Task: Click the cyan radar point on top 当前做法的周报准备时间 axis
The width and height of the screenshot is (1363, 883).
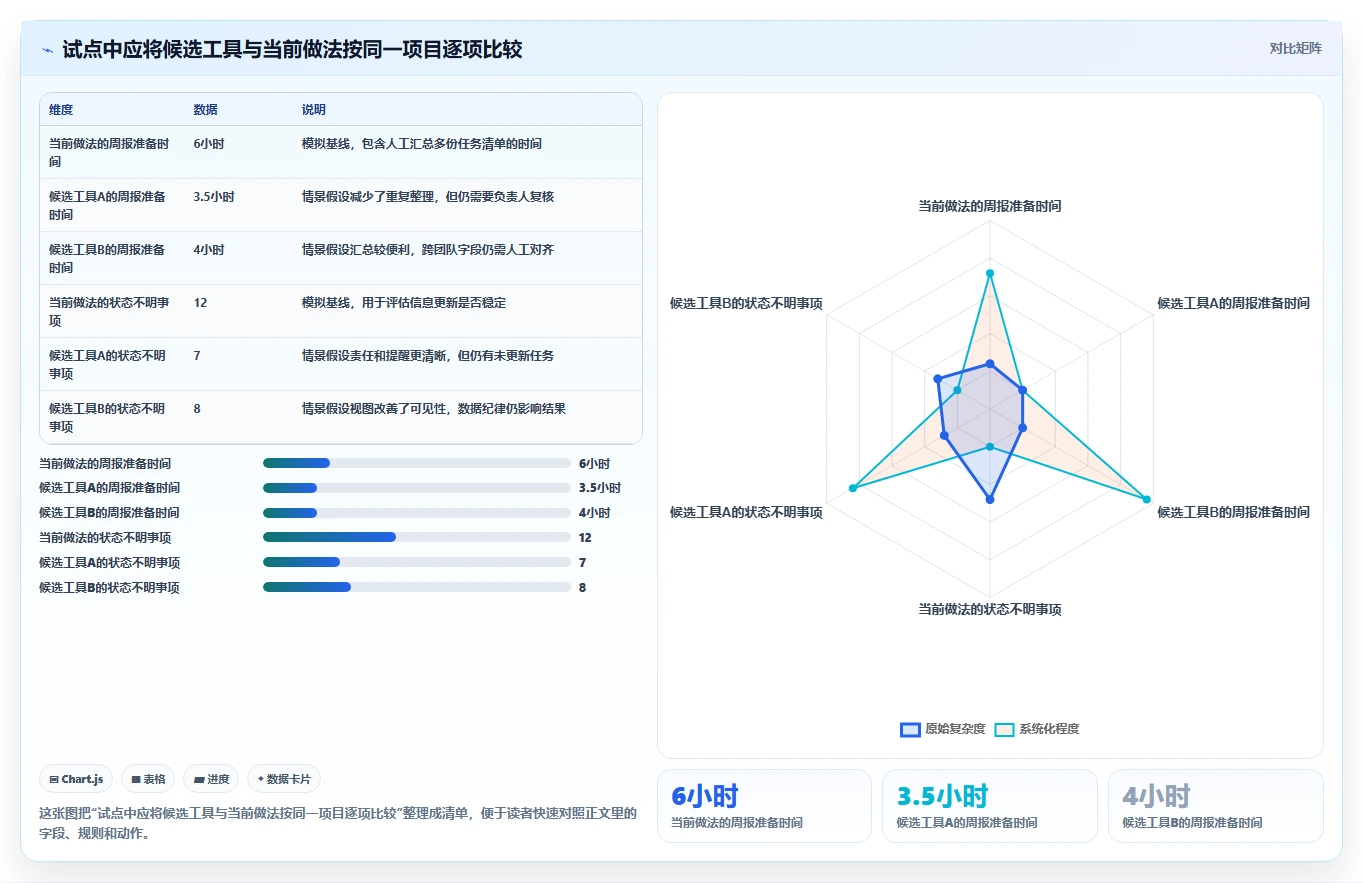Action: click(990, 273)
